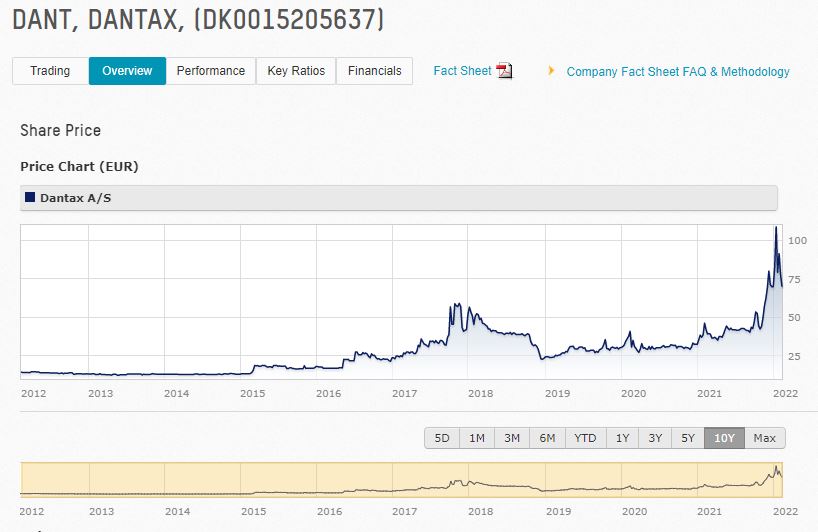Screen dimensions: 818x532
Task: Switch chart to 3Y range
Action: pos(655,438)
